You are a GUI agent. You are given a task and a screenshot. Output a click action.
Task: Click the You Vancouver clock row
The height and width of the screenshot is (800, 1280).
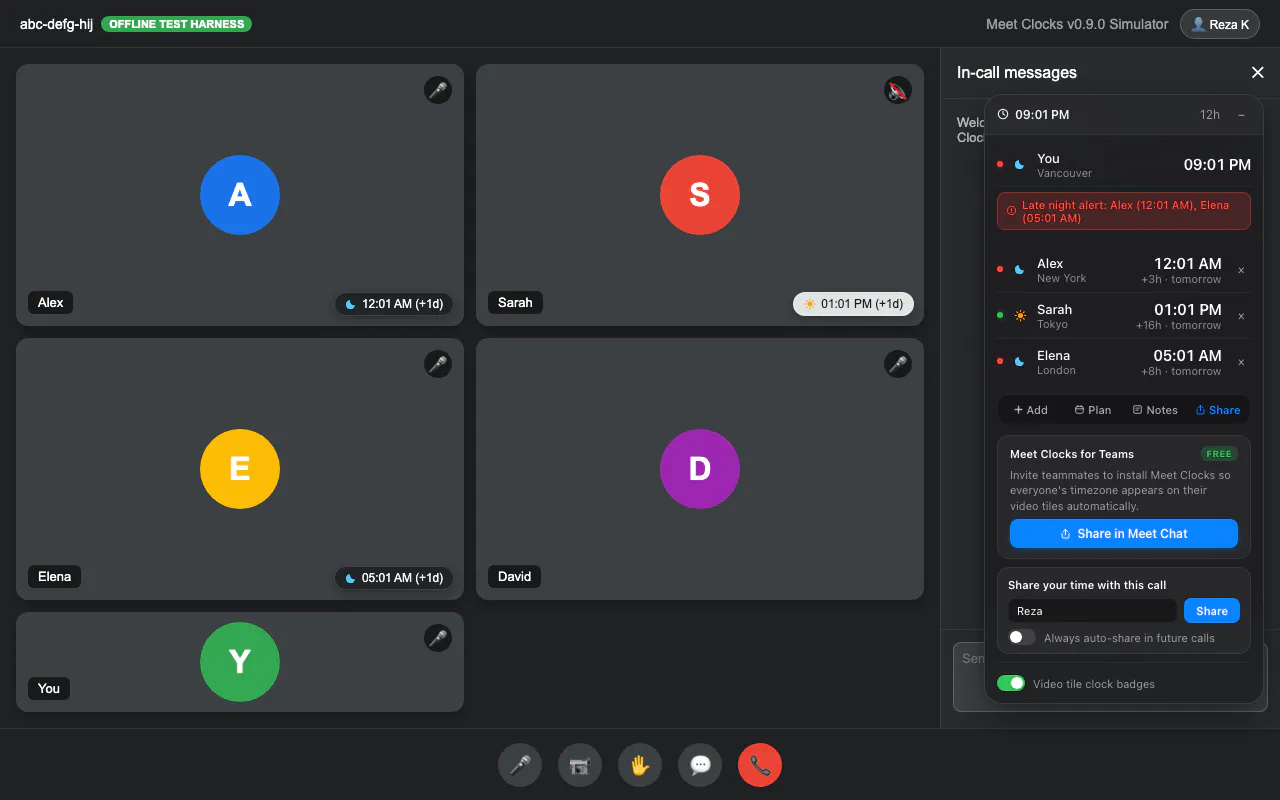1124,165
